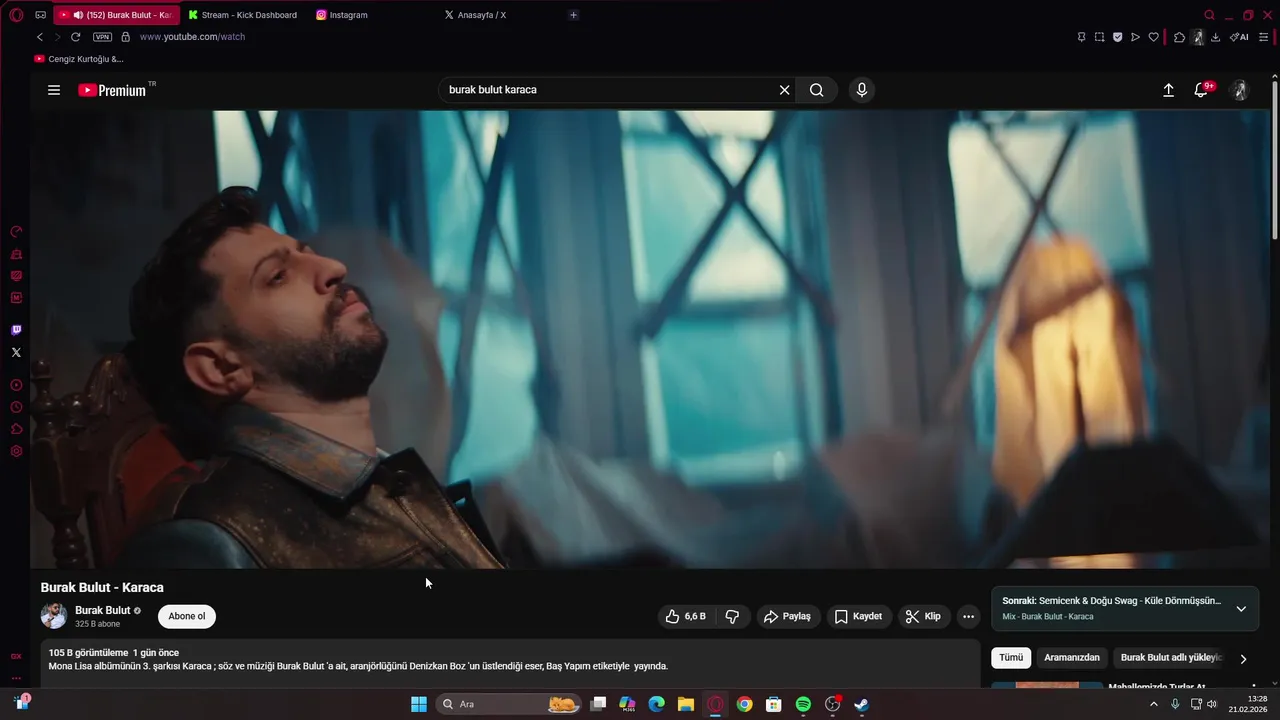Open the Burak Bulut channel name link
Image resolution: width=1280 pixels, height=720 pixels.
coord(103,610)
